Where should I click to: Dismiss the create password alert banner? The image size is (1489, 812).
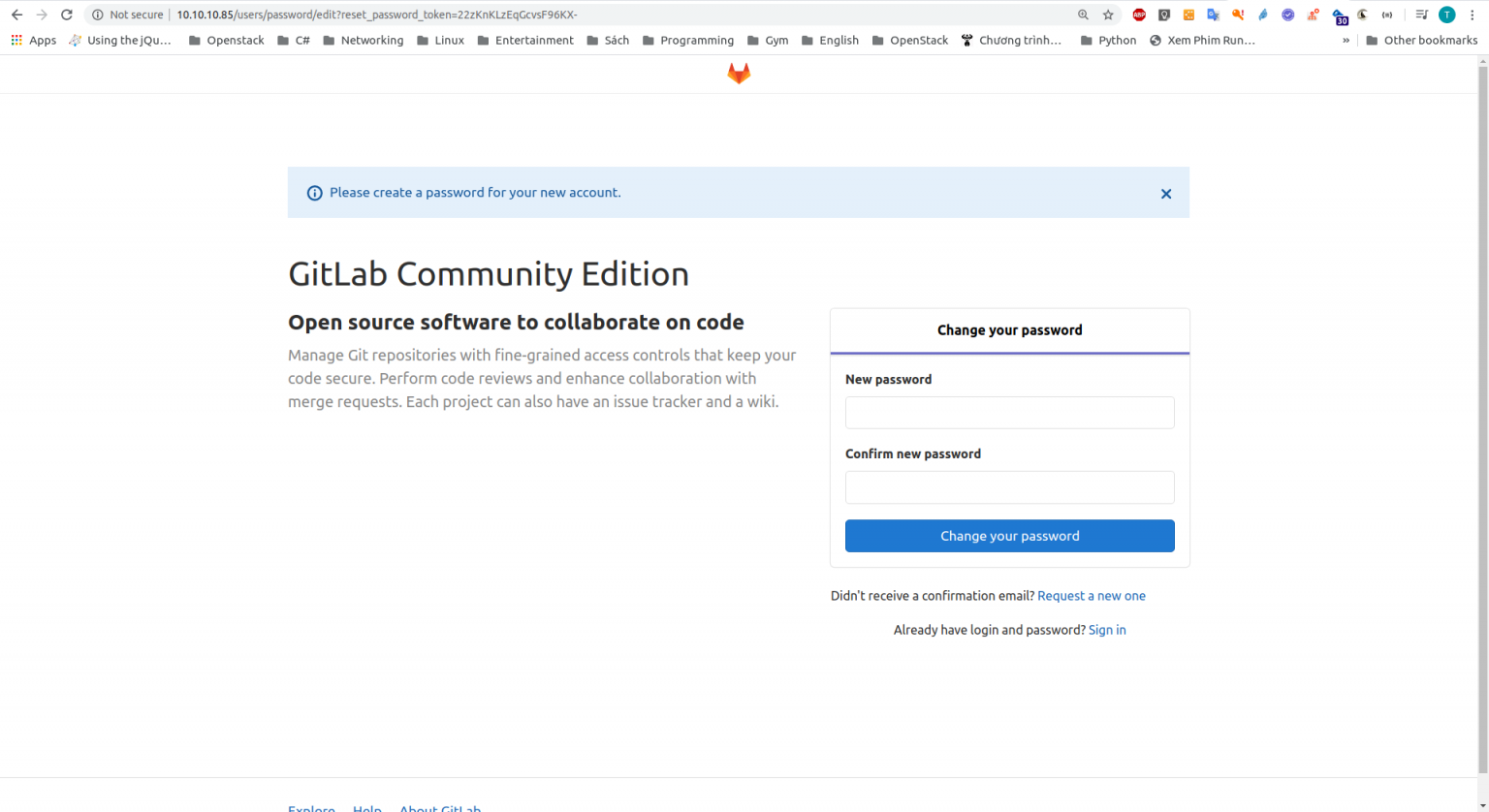click(x=1166, y=194)
